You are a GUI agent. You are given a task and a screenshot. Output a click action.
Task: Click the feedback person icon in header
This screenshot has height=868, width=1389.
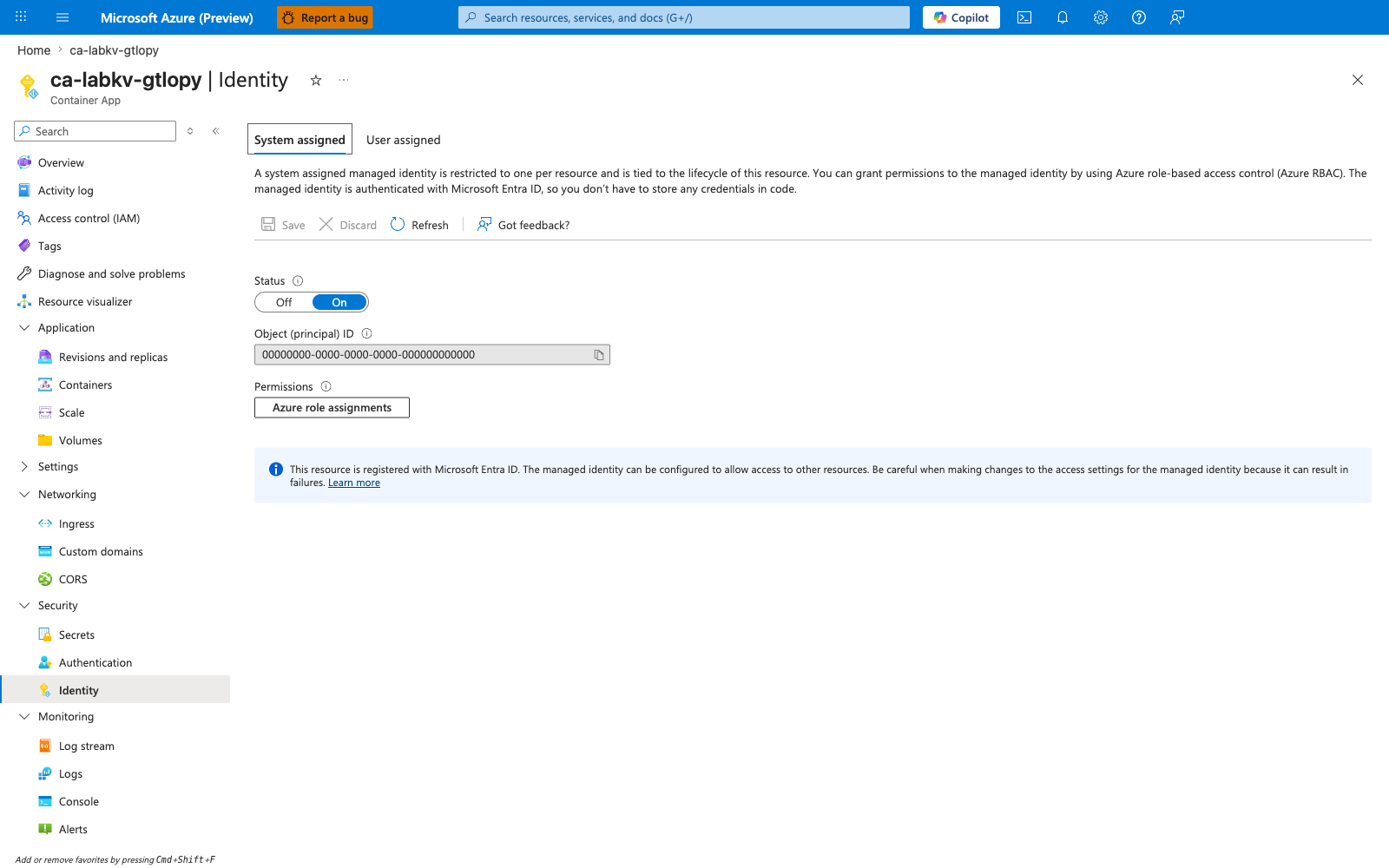(x=1177, y=17)
